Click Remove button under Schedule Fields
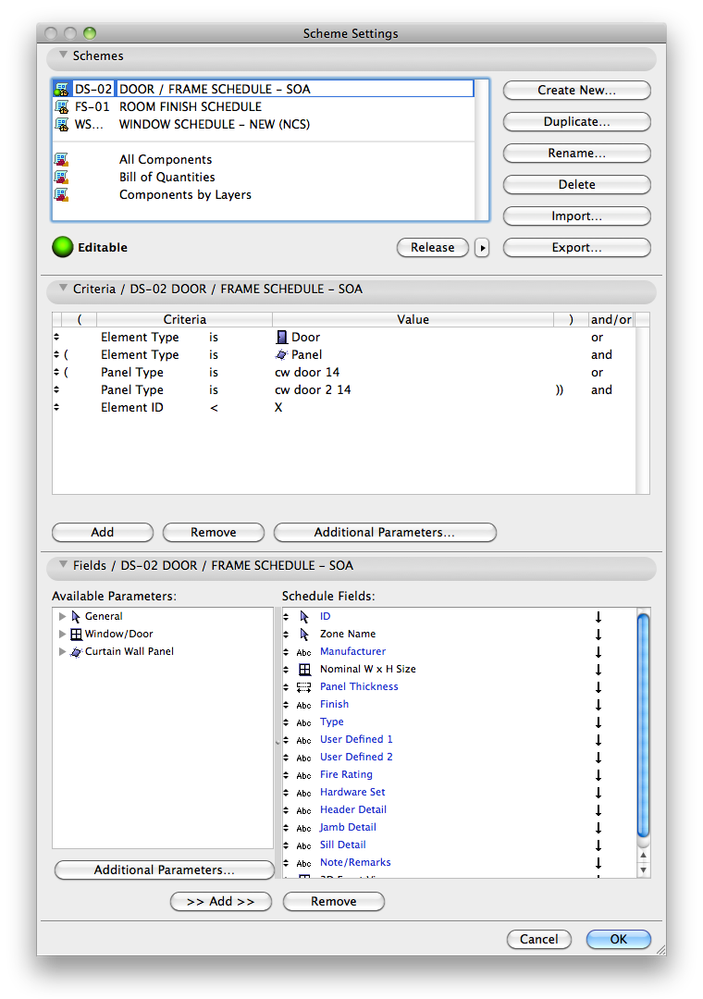Image resolution: width=703 pixels, height=999 pixels. coord(333,902)
